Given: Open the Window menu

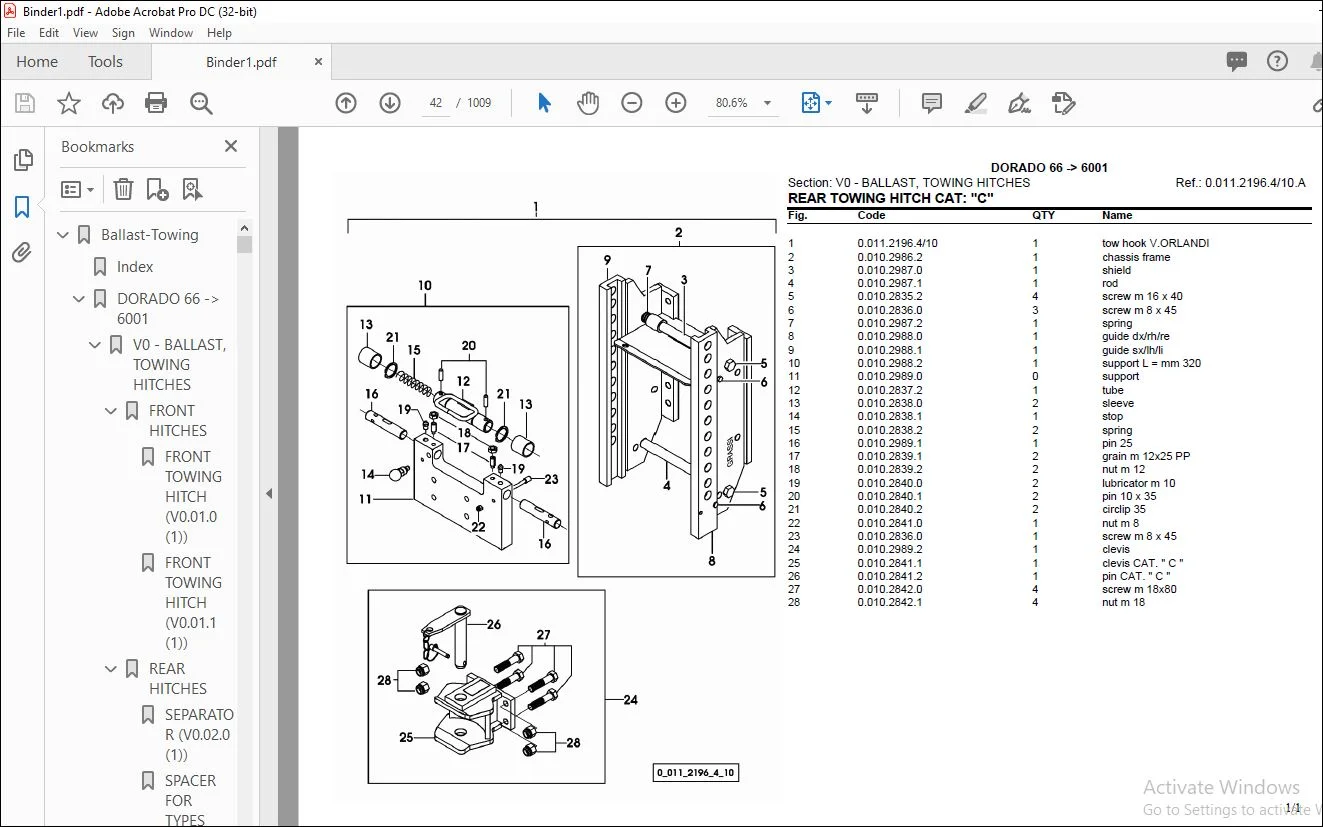Looking at the screenshot, I should click(171, 33).
